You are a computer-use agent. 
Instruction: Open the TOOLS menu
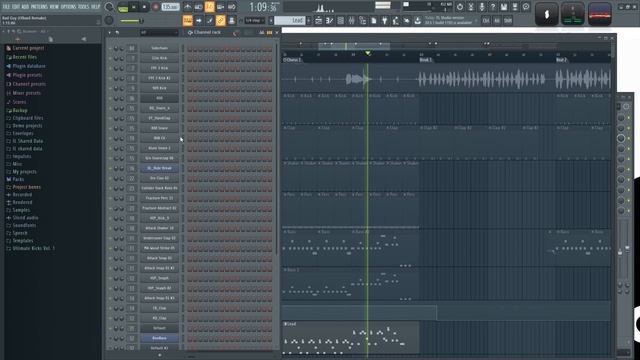(x=83, y=7)
